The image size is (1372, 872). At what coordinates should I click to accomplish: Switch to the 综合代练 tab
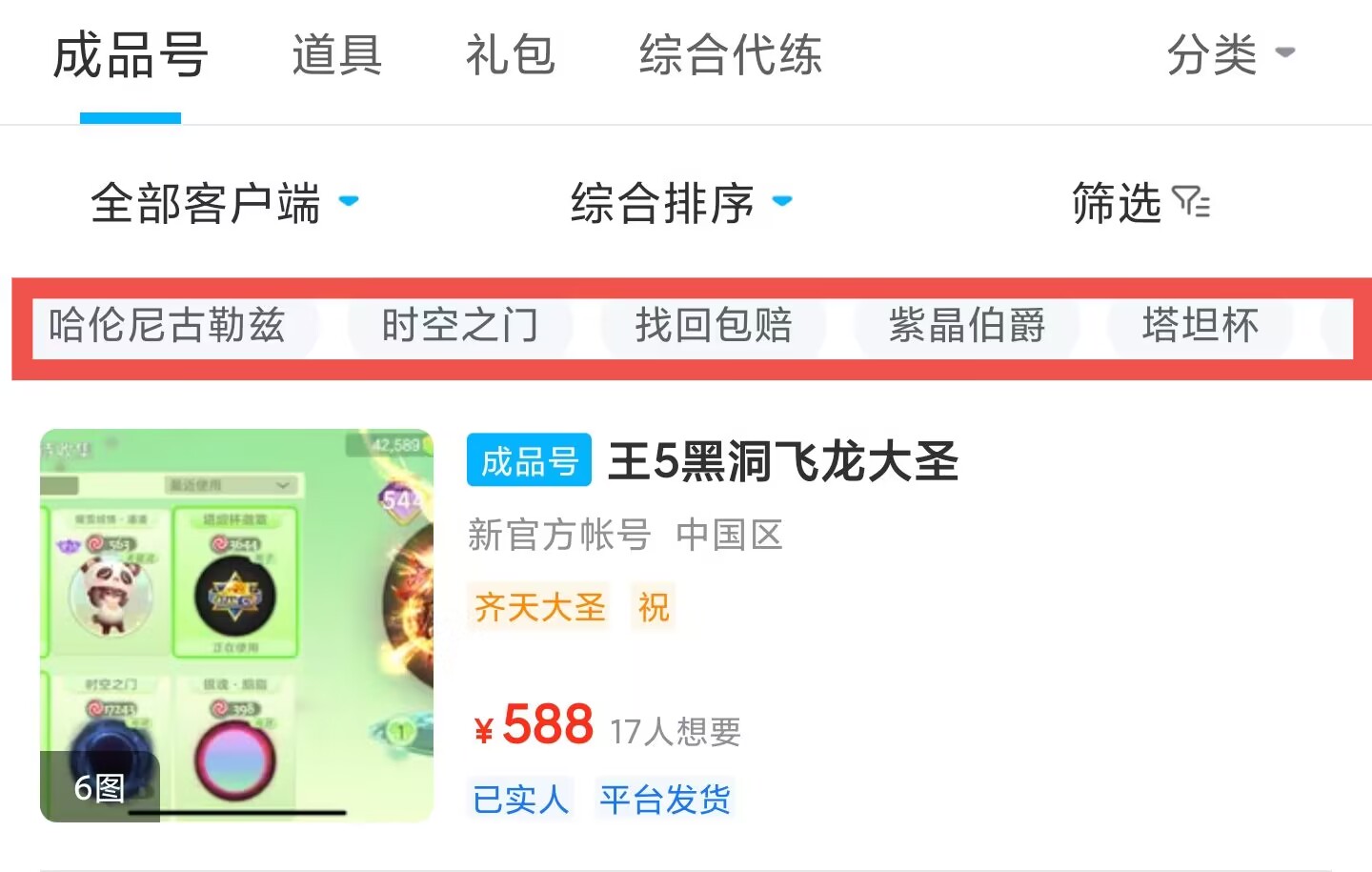(x=731, y=54)
